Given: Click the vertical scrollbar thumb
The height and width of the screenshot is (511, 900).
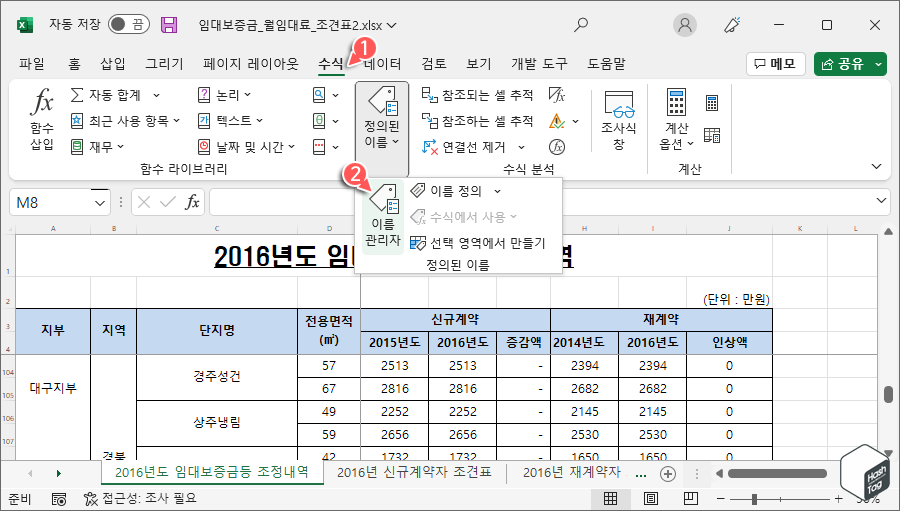Looking at the screenshot, I should (x=889, y=394).
